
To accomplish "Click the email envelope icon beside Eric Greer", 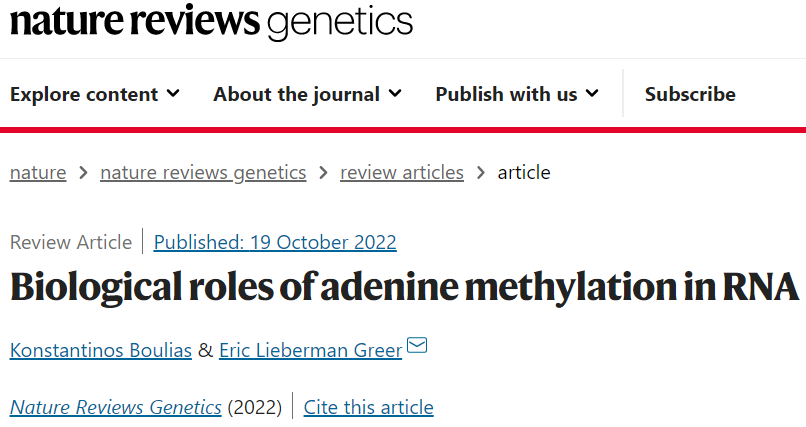I will (418, 346).
